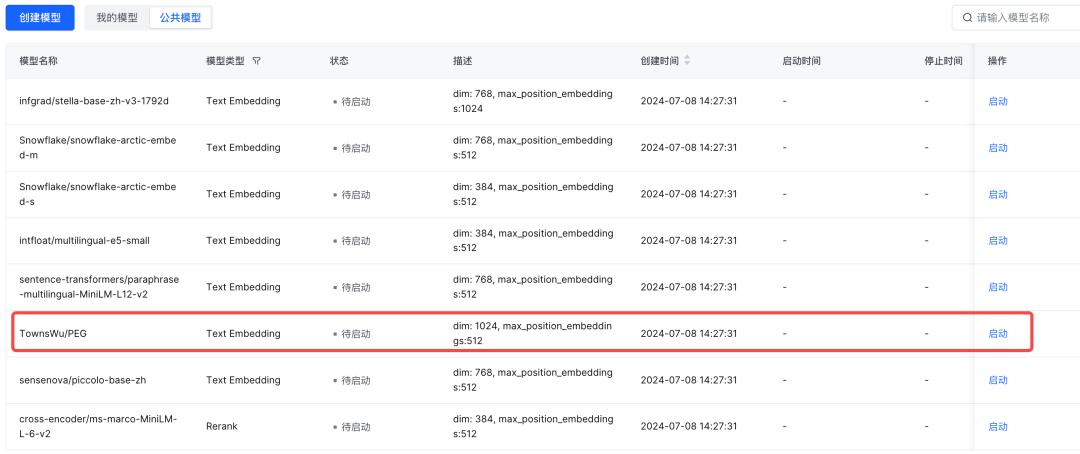Start the TownsWu/PEG model
The height and width of the screenshot is (454, 1080).
tap(998, 334)
